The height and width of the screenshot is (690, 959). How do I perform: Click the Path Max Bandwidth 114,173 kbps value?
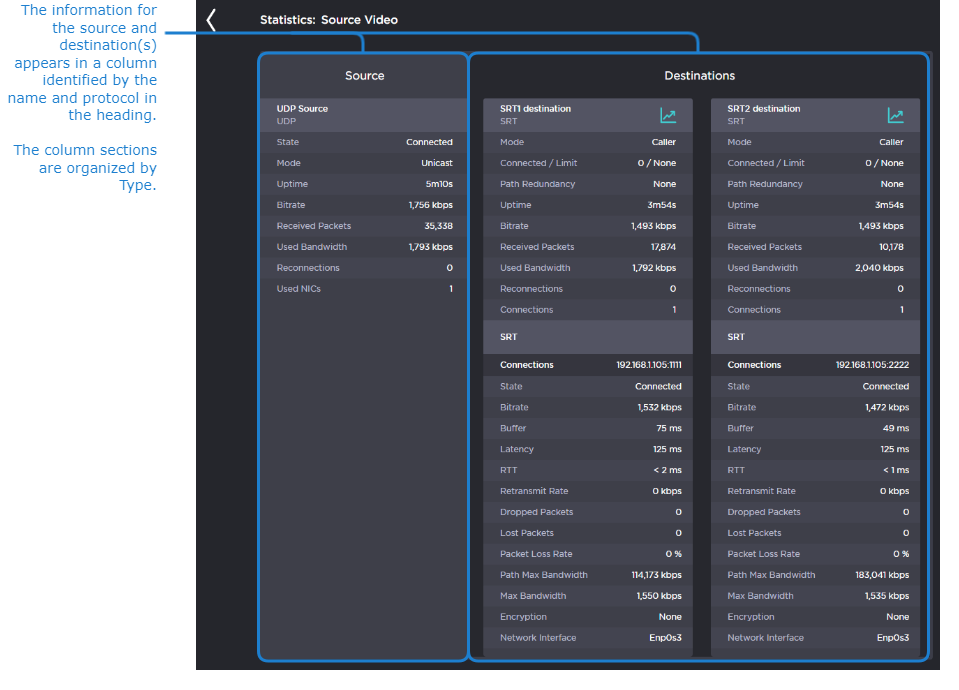[x=656, y=575]
